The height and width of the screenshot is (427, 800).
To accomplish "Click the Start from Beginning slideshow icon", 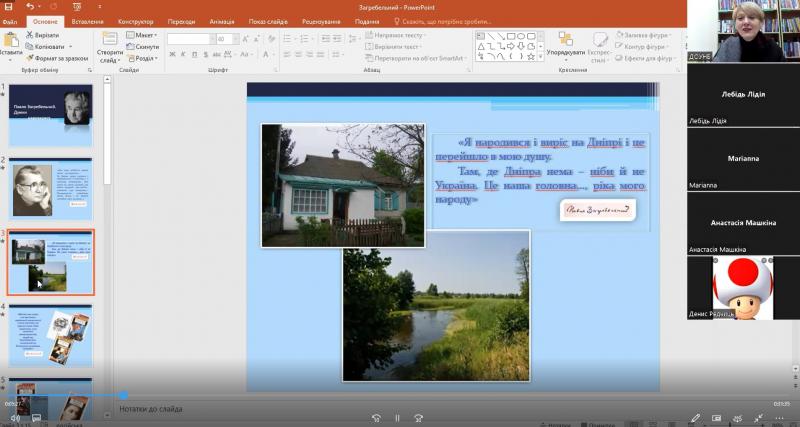I will [77, 7].
